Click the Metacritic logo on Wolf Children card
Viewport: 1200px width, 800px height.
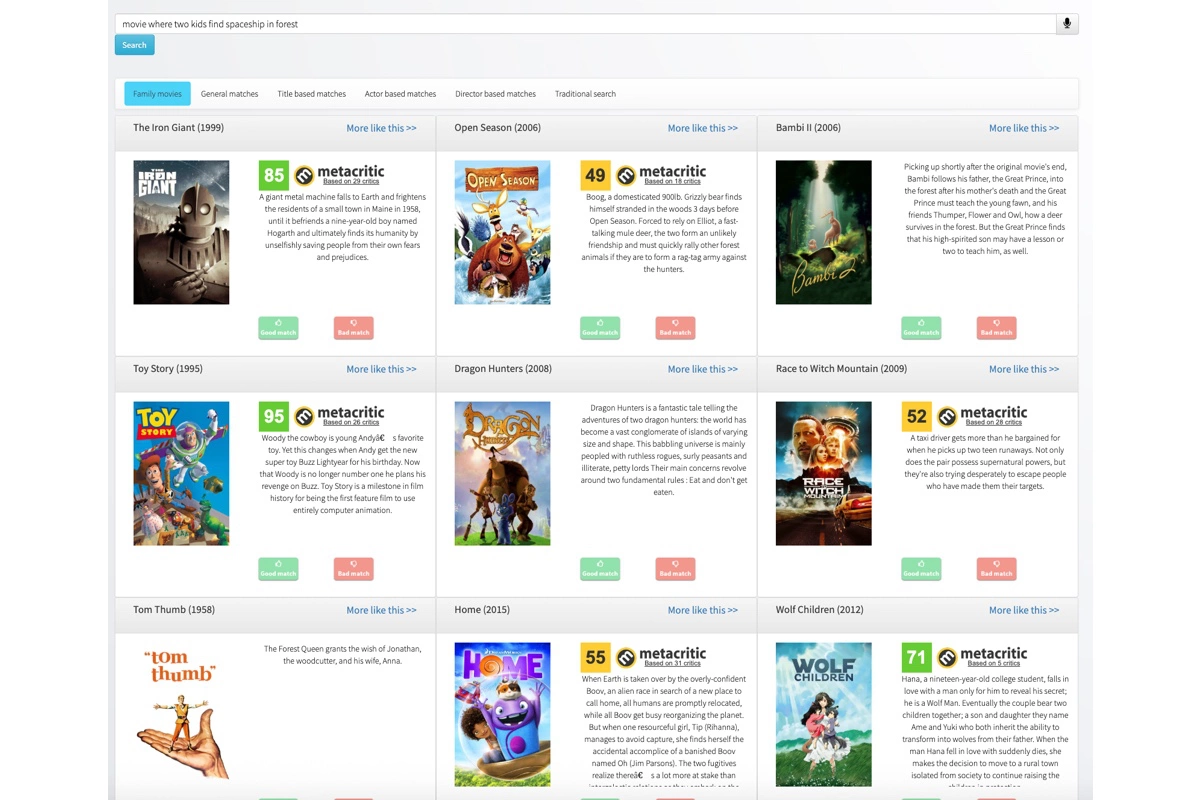coord(982,657)
